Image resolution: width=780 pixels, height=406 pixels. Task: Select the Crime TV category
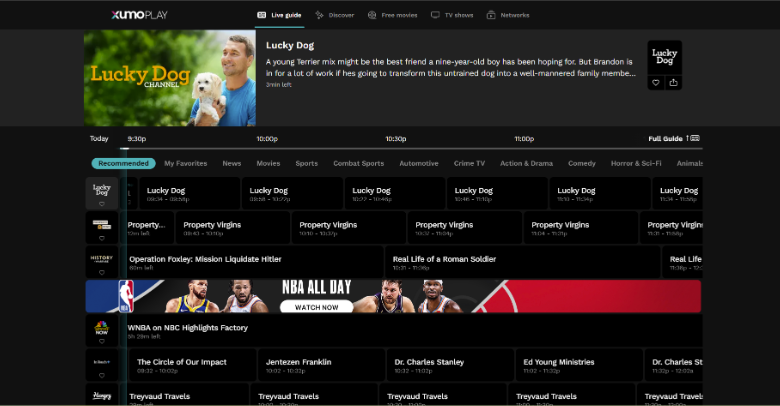pos(469,163)
